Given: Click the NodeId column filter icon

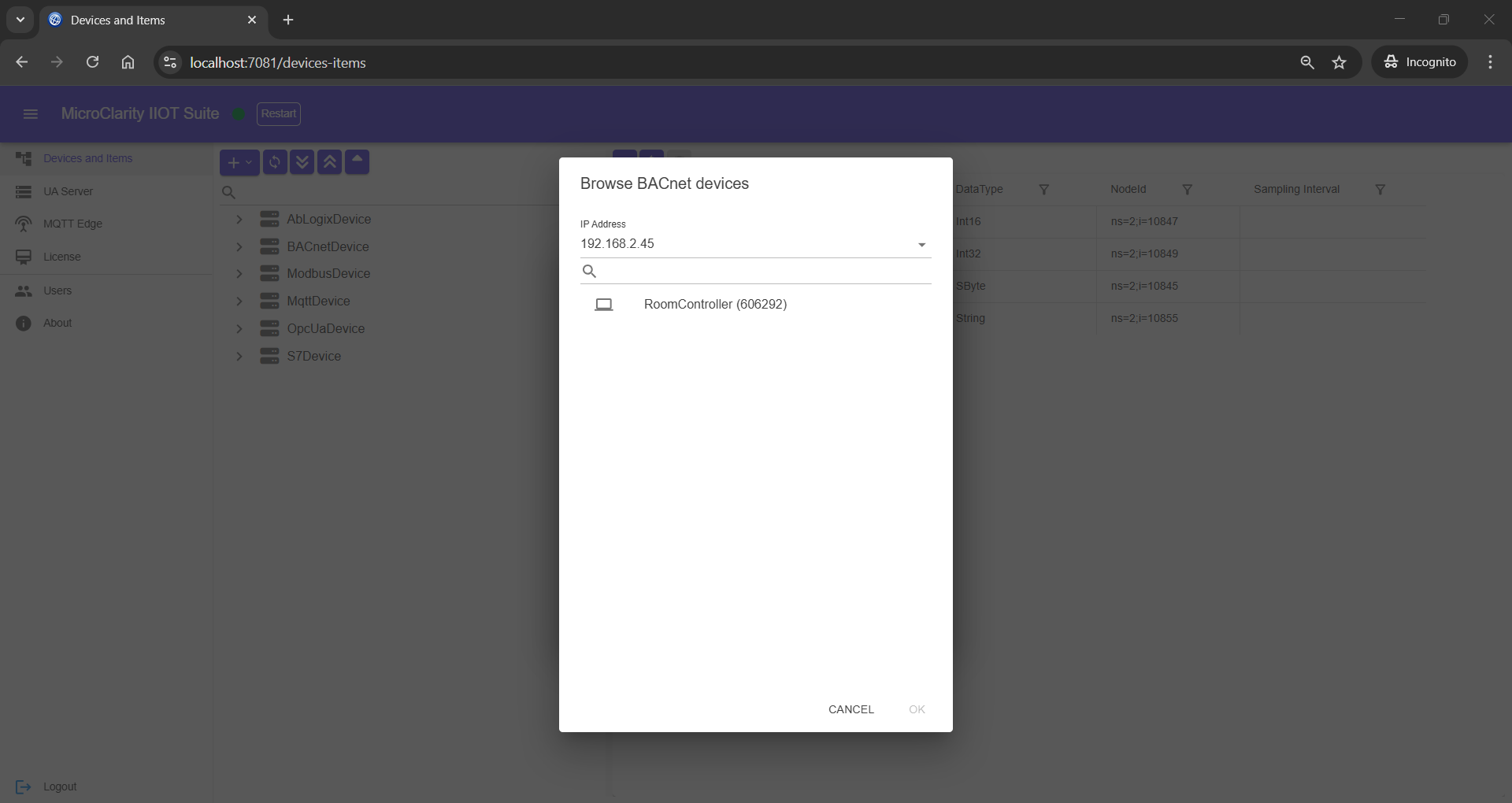Looking at the screenshot, I should (1187, 190).
